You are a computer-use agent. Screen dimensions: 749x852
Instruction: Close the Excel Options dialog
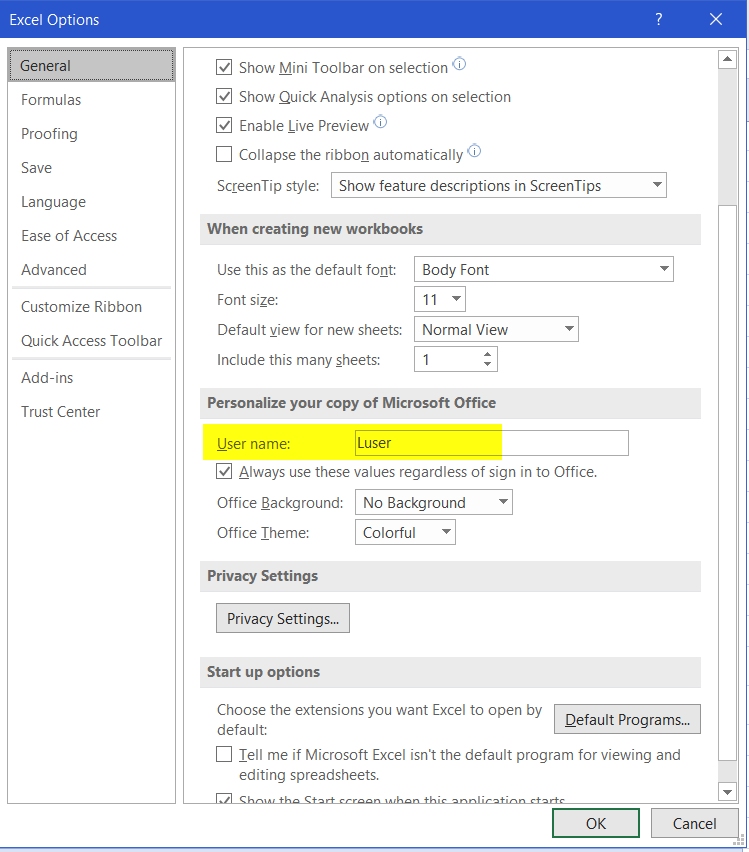pos(716,20)
